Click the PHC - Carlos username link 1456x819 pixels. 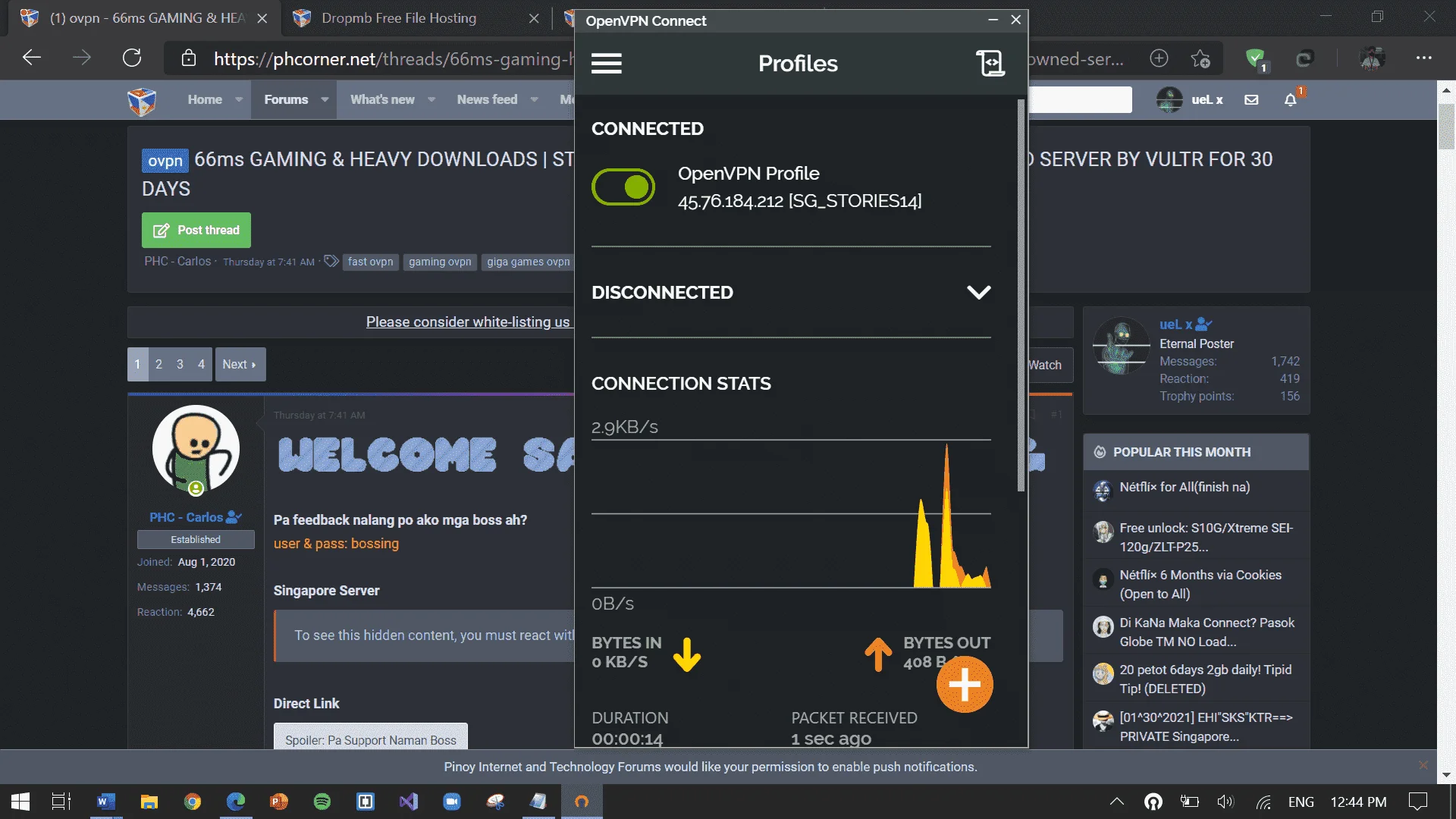tap(187, 517)
